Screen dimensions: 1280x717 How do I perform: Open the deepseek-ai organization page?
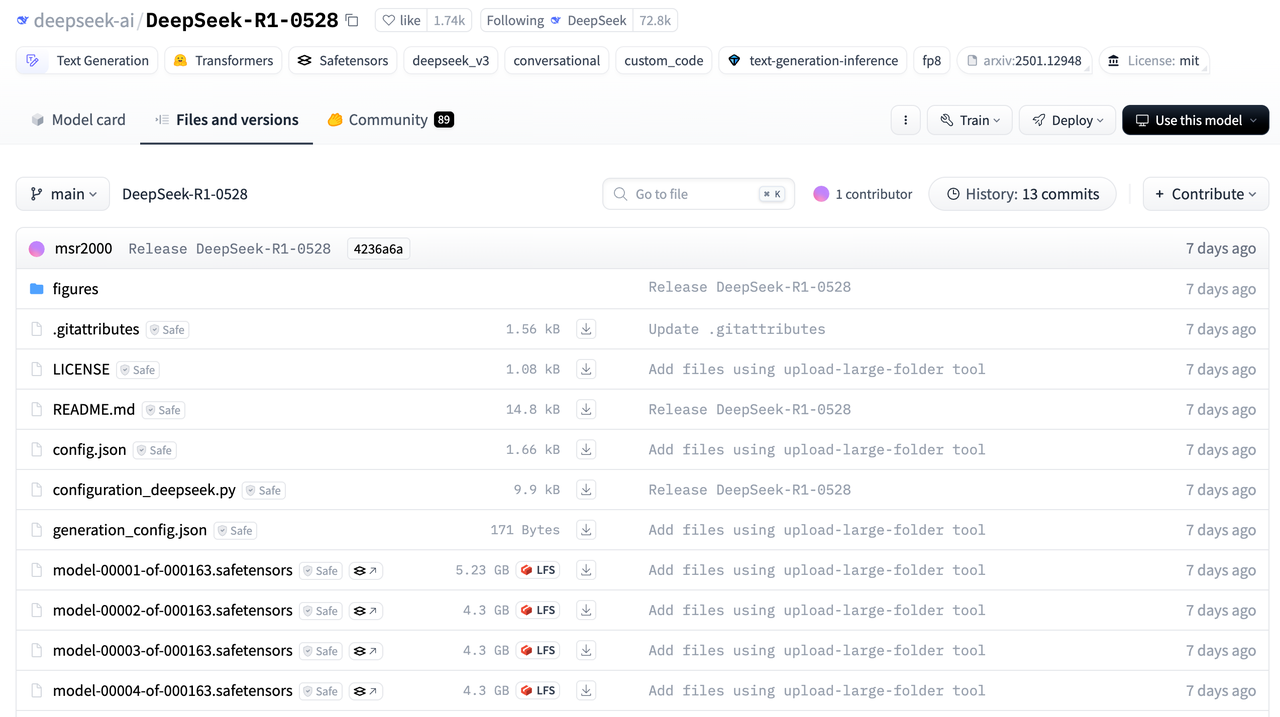[84, 20]
